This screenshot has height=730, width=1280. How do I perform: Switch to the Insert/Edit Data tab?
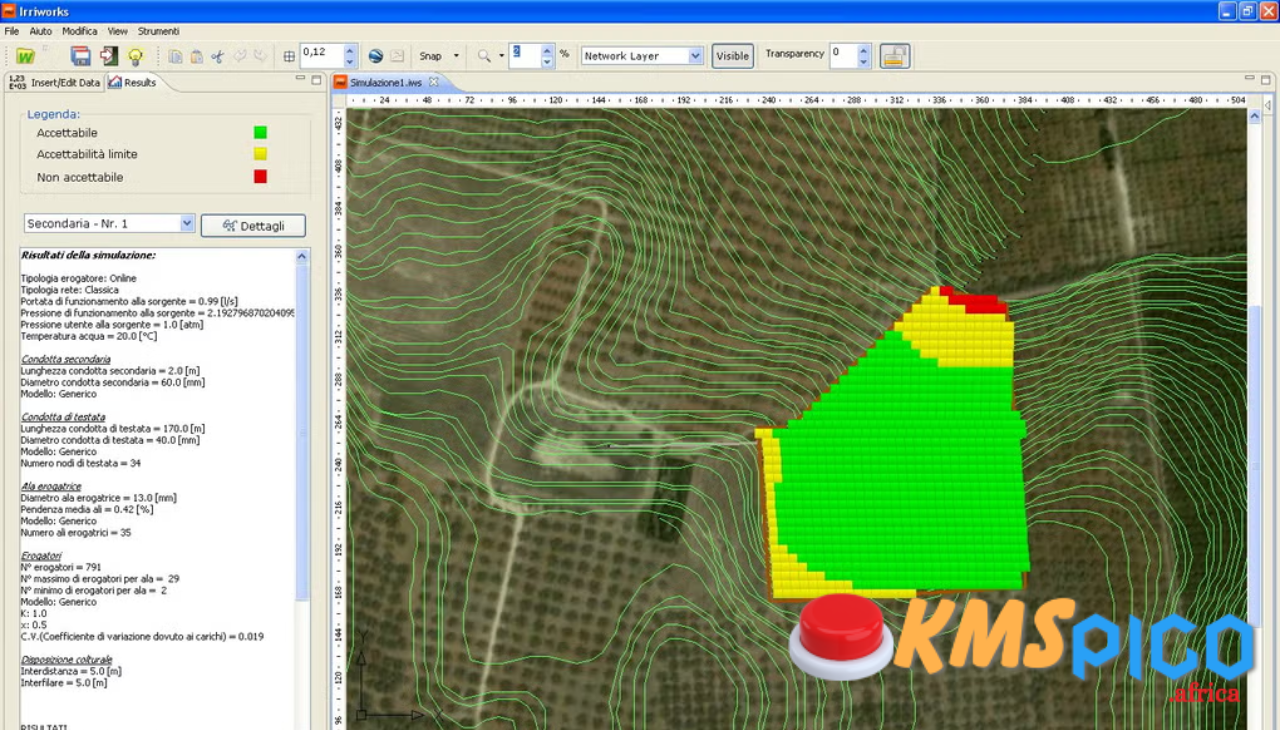click(55, 82)
